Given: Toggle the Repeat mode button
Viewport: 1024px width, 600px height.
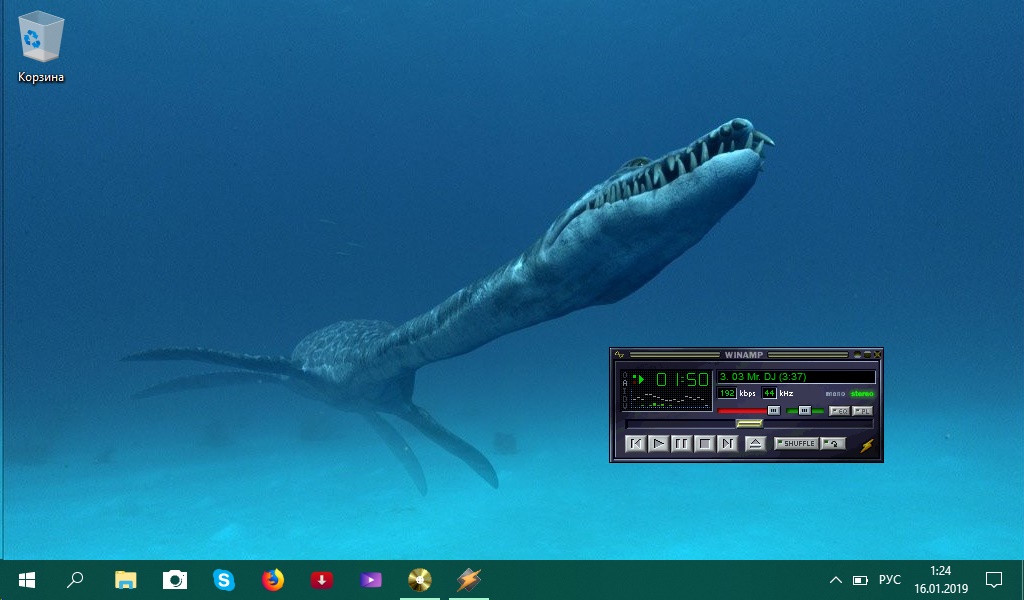Looking at the screenshot, I should [x=833, y=444].
